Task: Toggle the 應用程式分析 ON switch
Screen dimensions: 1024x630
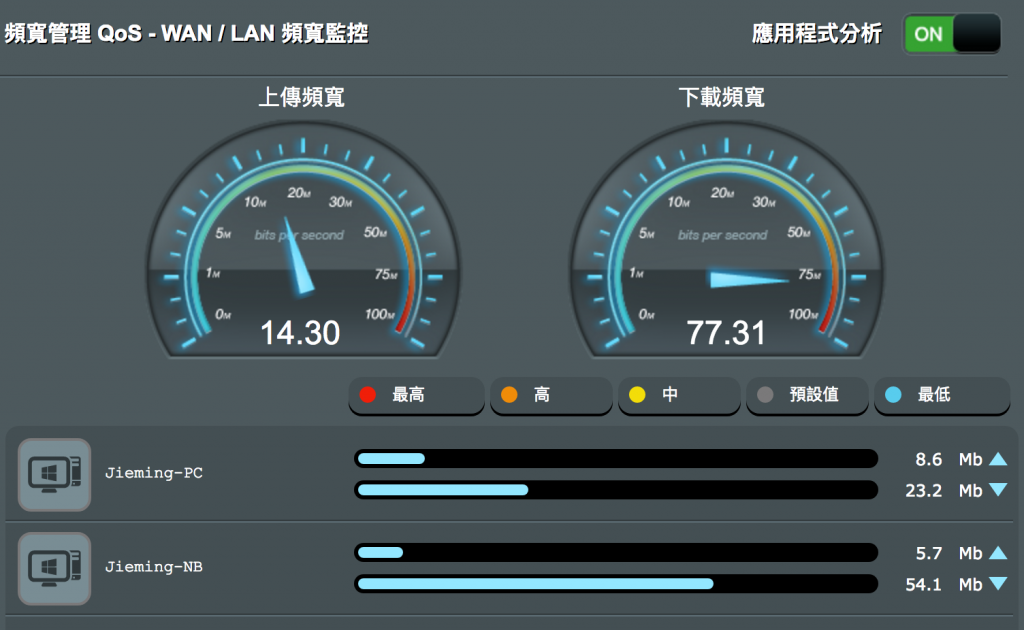Action: coord(952,33)
